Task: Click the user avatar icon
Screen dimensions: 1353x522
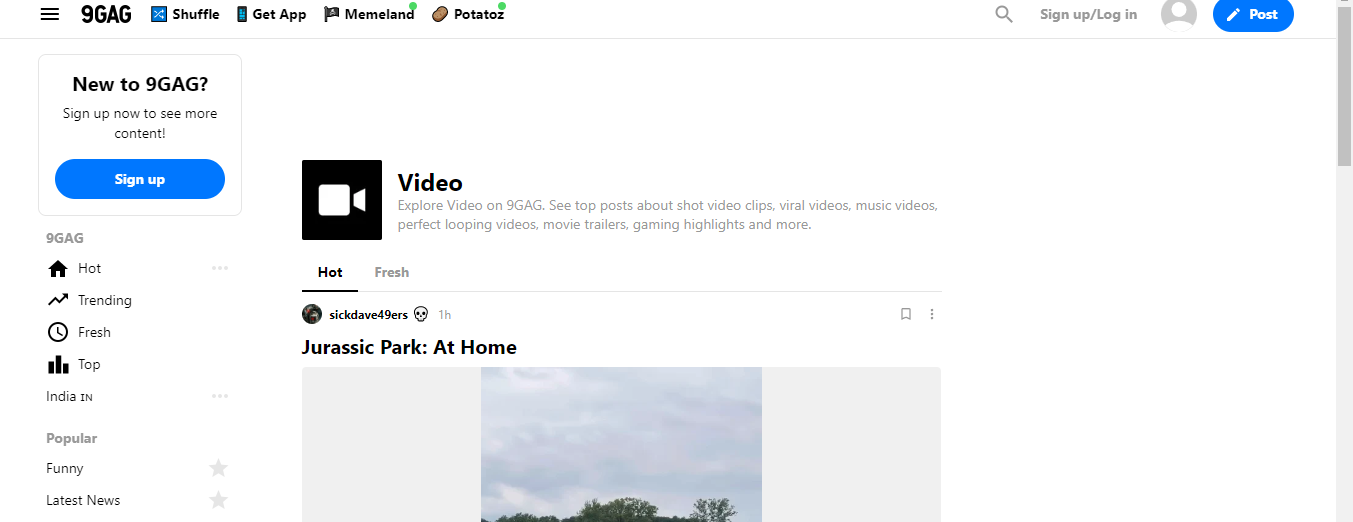Action: point(1179,13)
